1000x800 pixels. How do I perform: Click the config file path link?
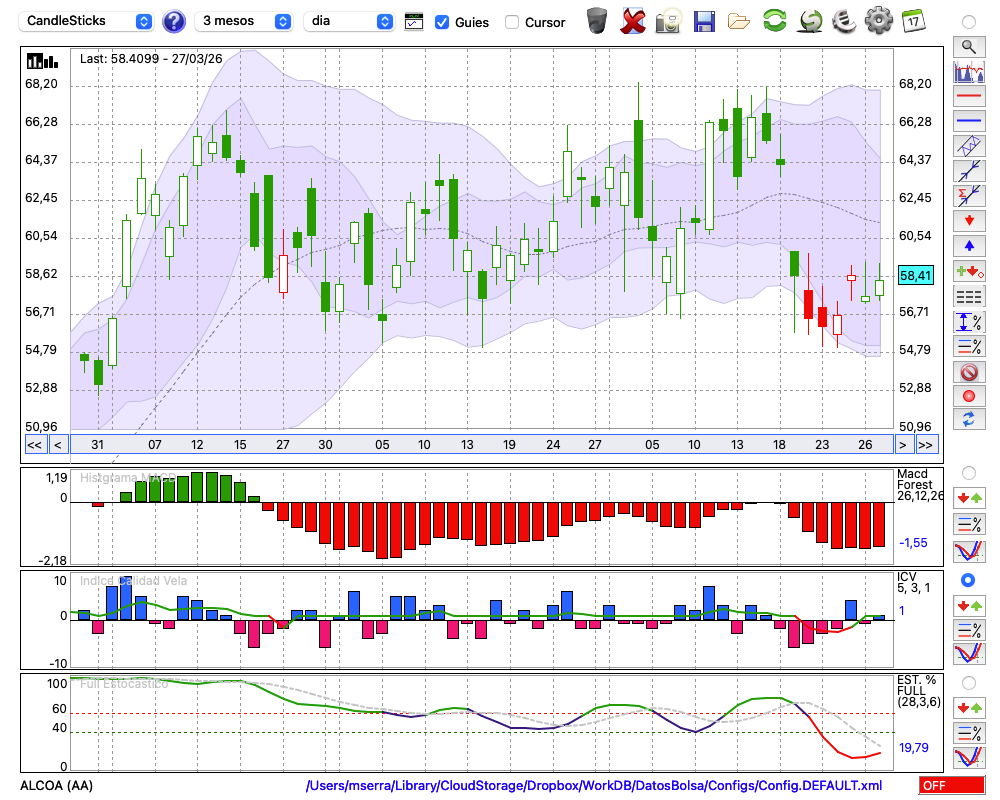tap(594, 786)
